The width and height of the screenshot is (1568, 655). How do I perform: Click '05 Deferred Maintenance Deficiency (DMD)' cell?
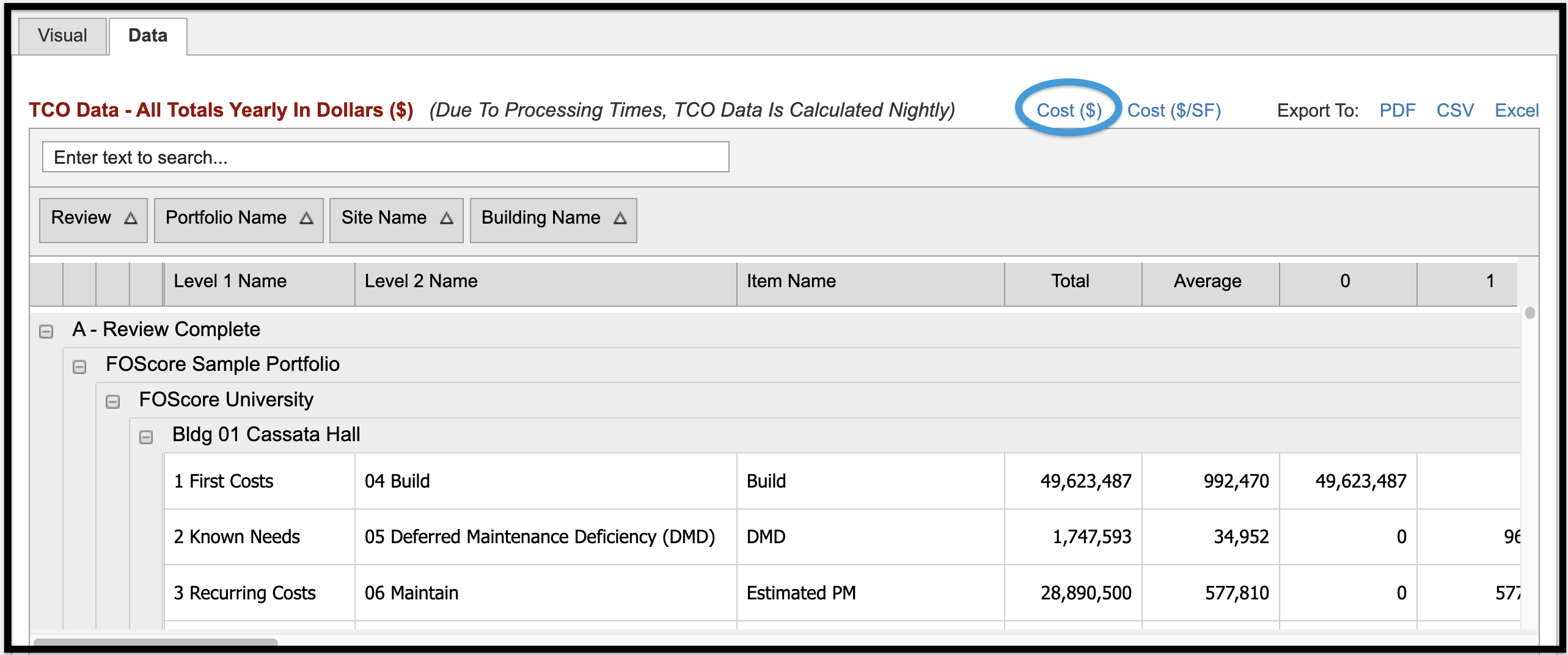[x=546, y=536]
